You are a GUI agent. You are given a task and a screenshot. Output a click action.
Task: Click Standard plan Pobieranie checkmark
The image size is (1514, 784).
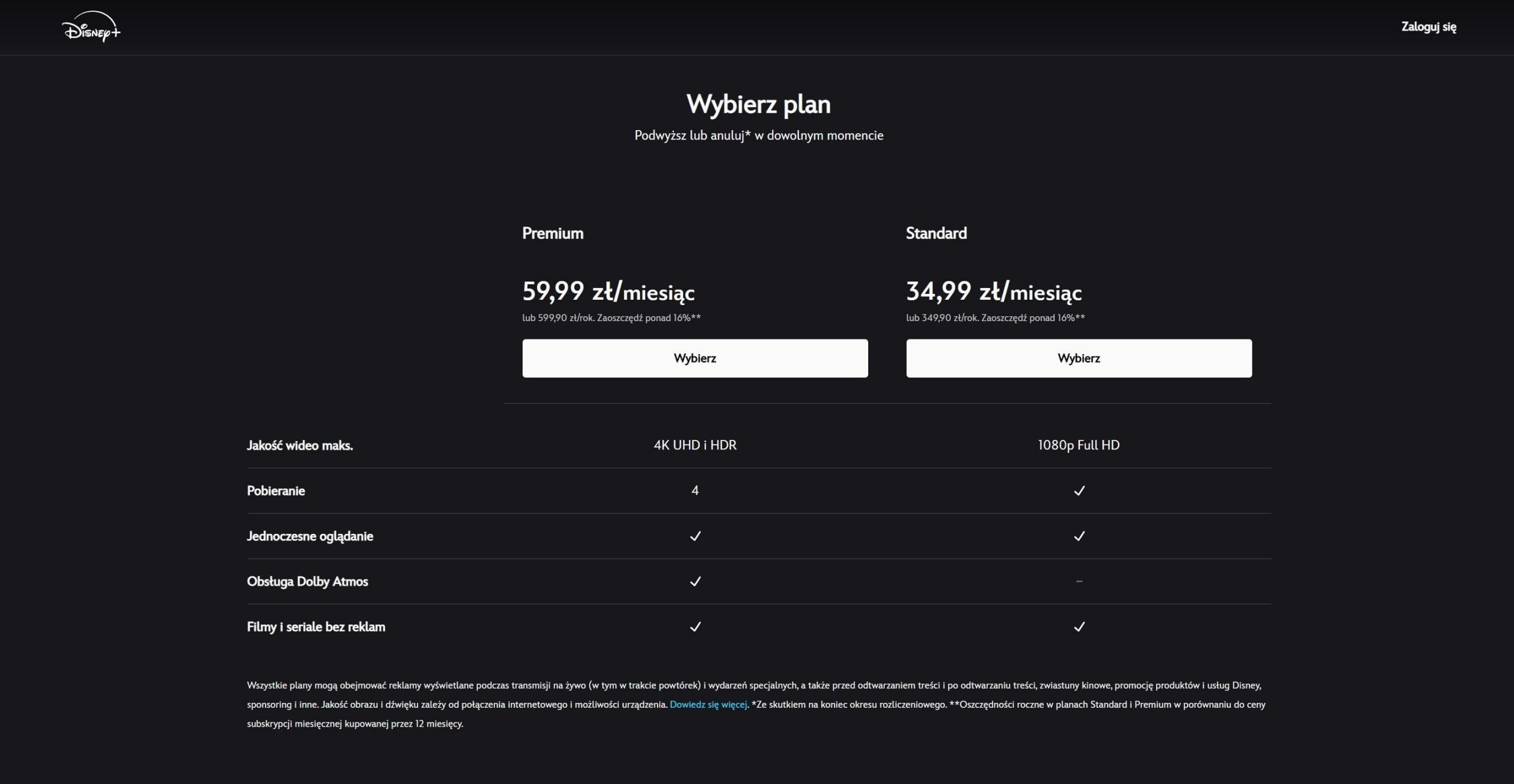1079,491
